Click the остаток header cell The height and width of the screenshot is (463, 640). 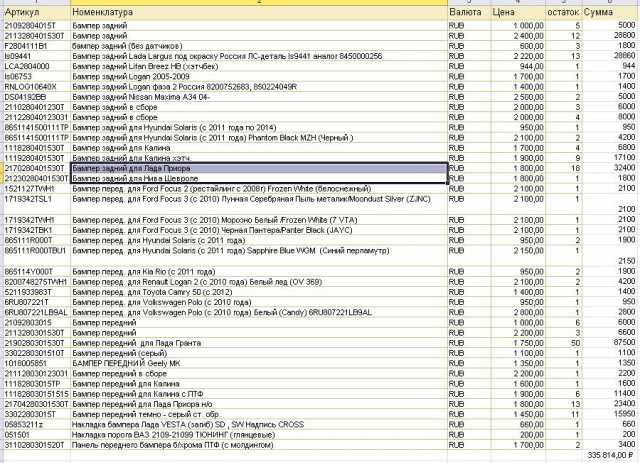point(564,12)
